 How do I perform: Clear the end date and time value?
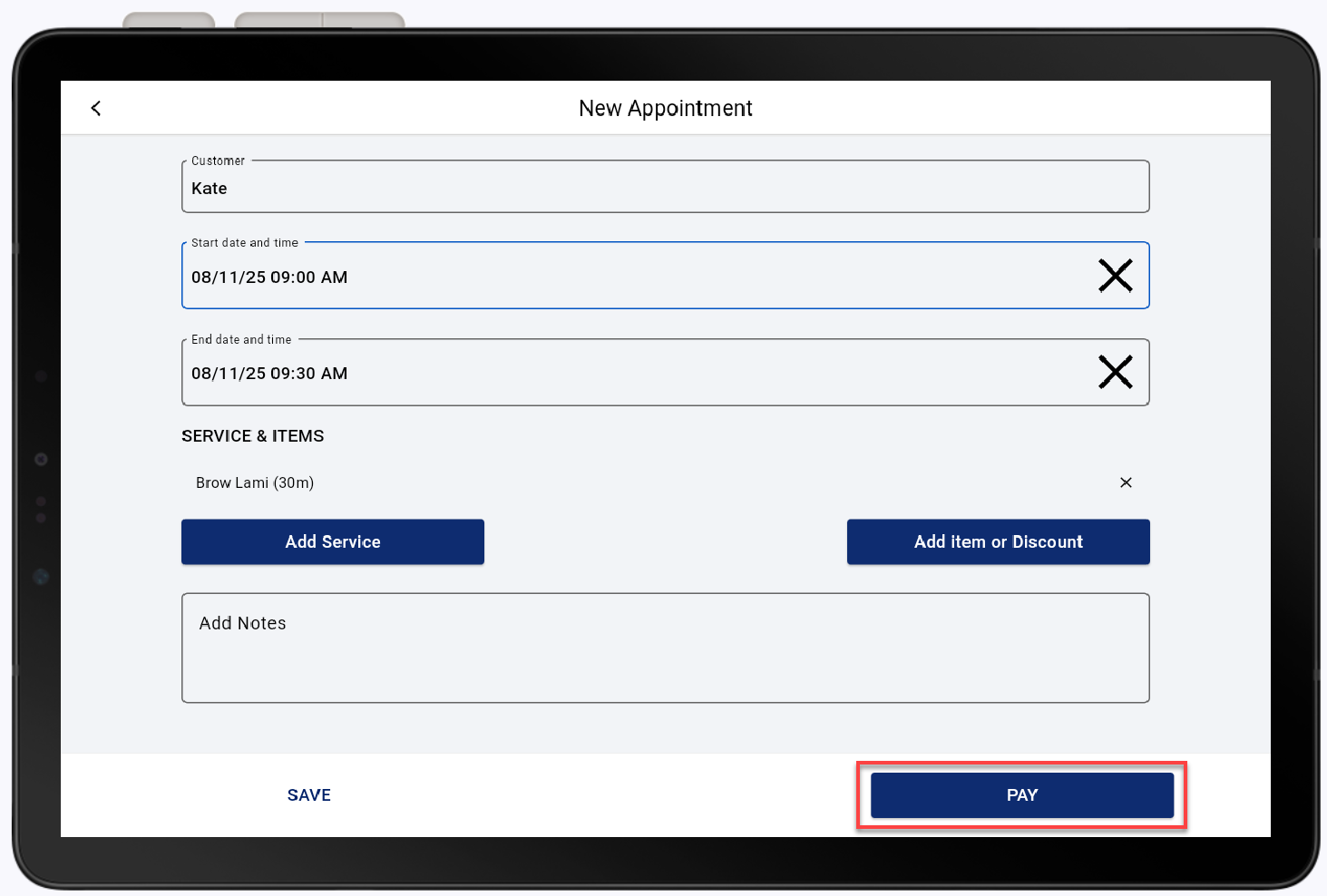(x=1116, y=372)
